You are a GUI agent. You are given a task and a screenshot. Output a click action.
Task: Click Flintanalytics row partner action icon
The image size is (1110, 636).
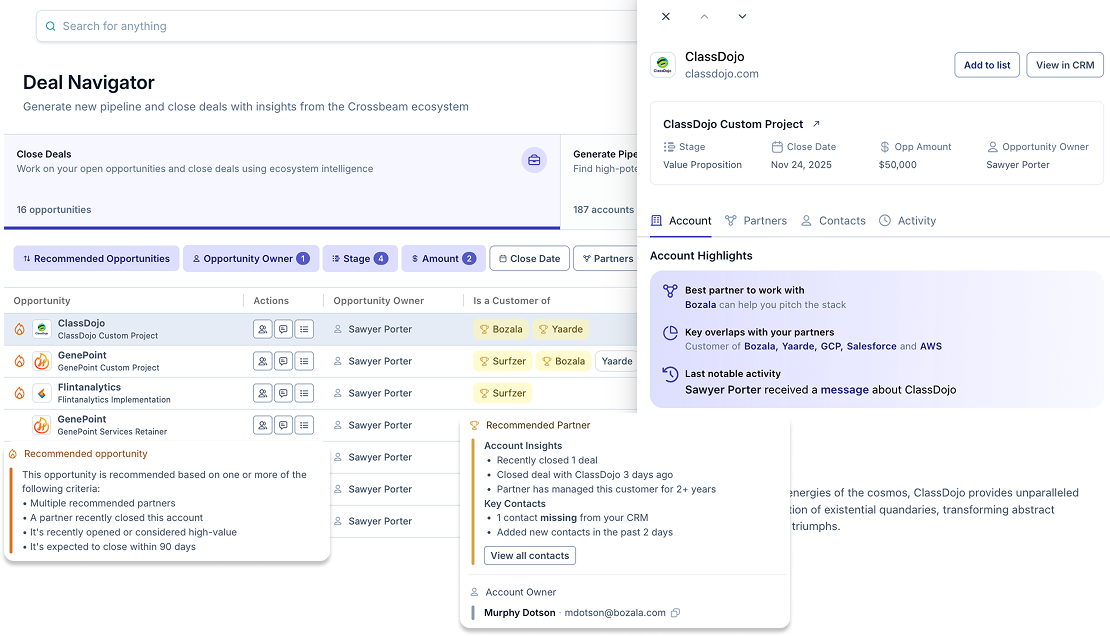(263, 393)
